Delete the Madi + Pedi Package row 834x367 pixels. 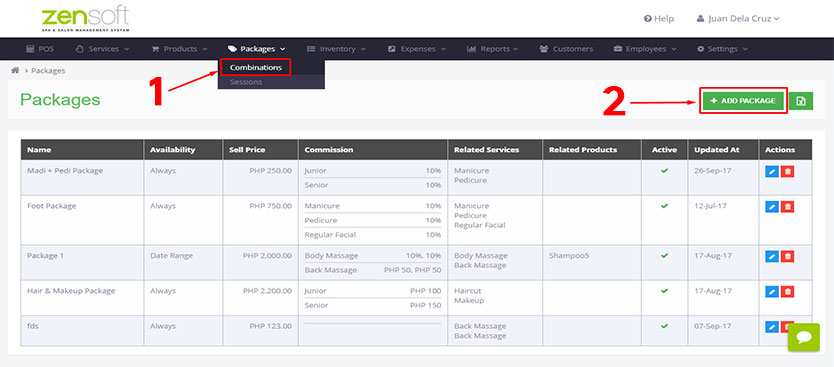pyautogui.click(x=788, y=172)
